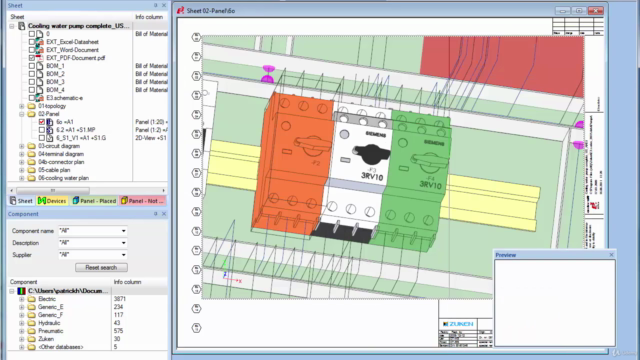Viewport: 640px width, 360px height.
Task: Click the 01-topology folder icon
Action: click(31, 106)
